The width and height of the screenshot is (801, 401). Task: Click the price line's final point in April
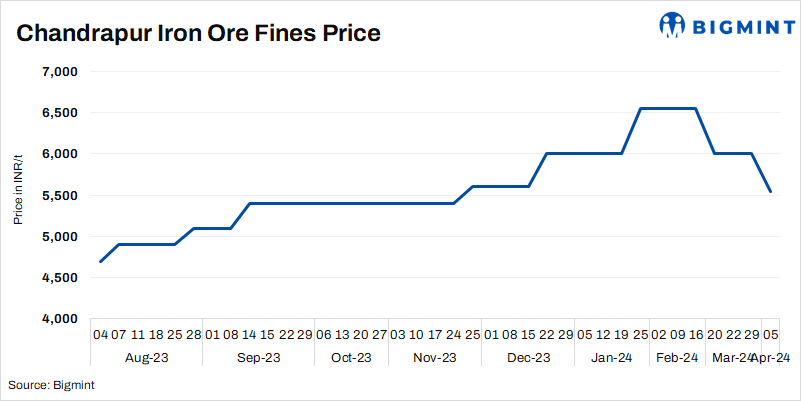770,191
